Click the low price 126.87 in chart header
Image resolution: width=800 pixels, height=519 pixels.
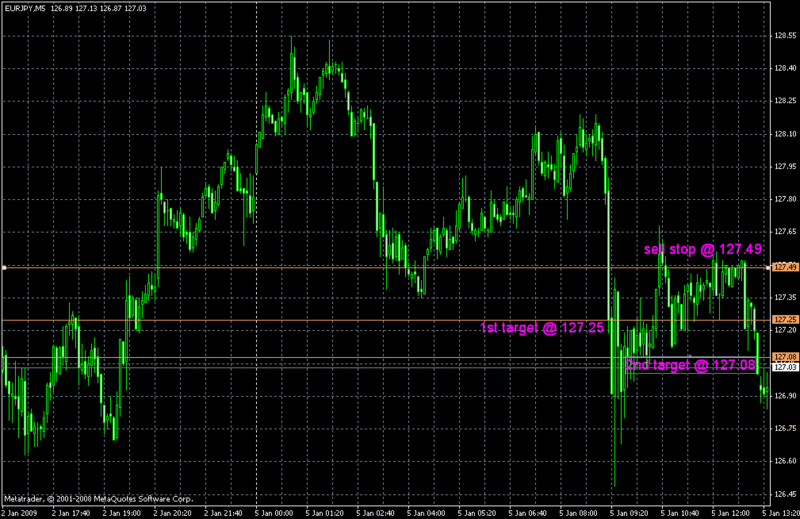pos(110,9)
